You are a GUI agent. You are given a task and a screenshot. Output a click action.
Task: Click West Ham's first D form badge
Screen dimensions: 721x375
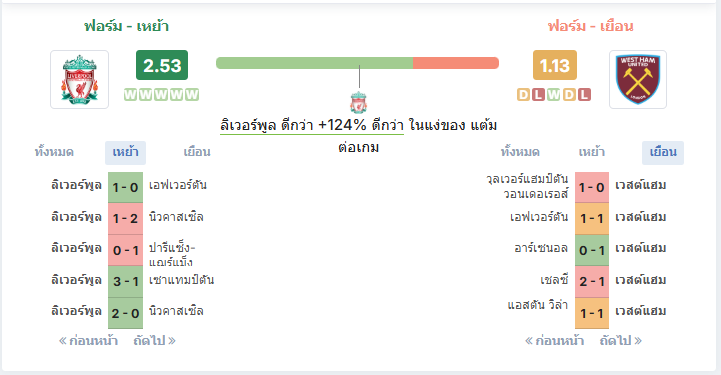(523, 95)
